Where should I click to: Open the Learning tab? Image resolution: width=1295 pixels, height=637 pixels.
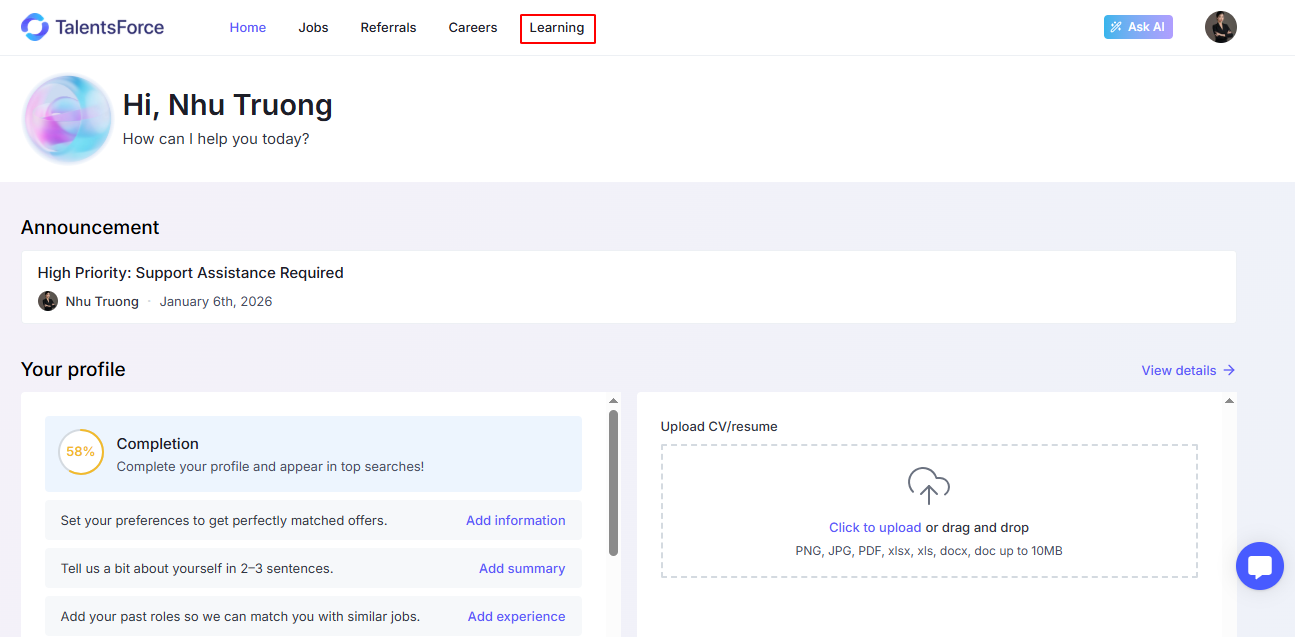557,28
